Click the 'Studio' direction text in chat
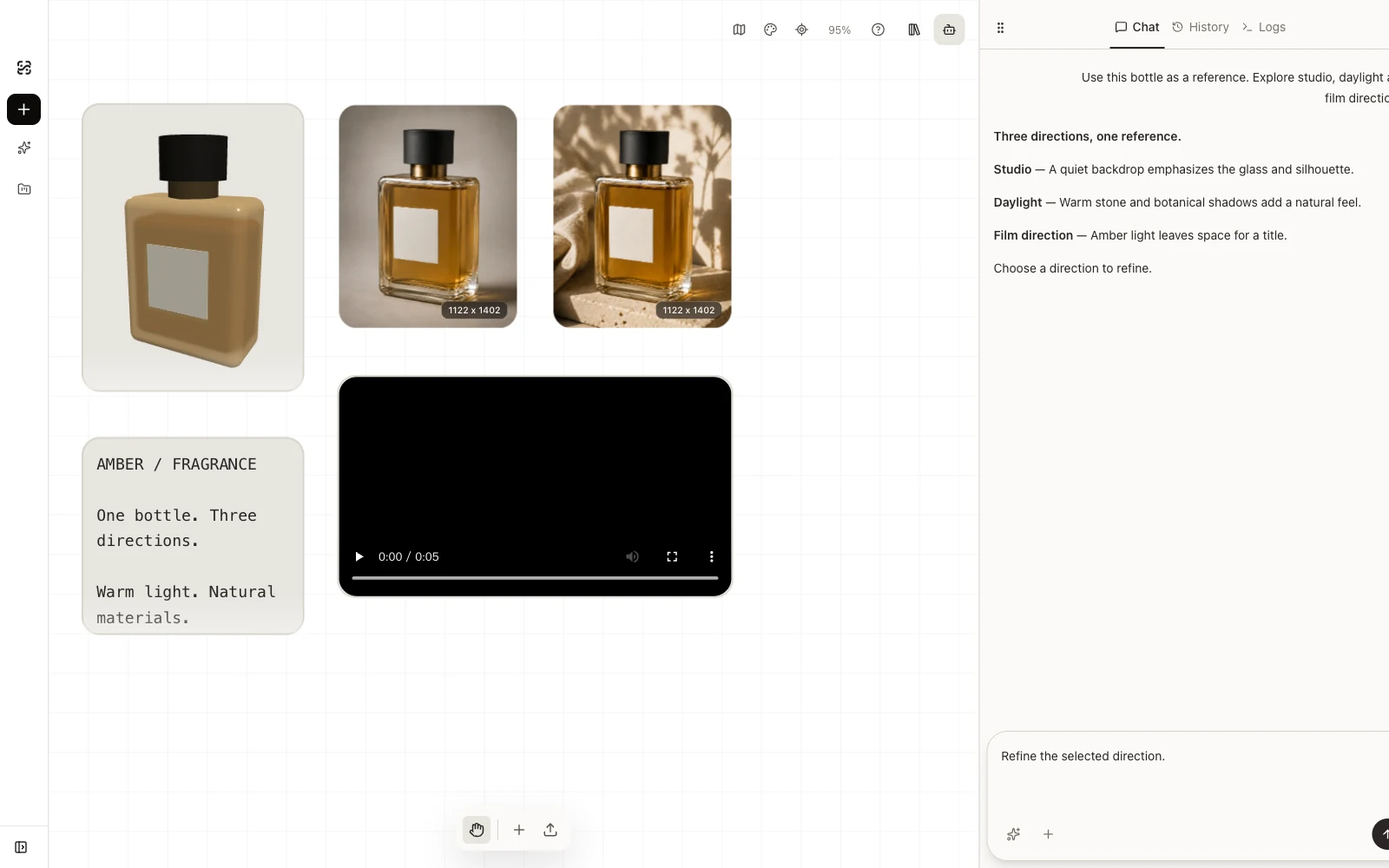This screenshot has height=868, width=1389. tap(1012, 169)
